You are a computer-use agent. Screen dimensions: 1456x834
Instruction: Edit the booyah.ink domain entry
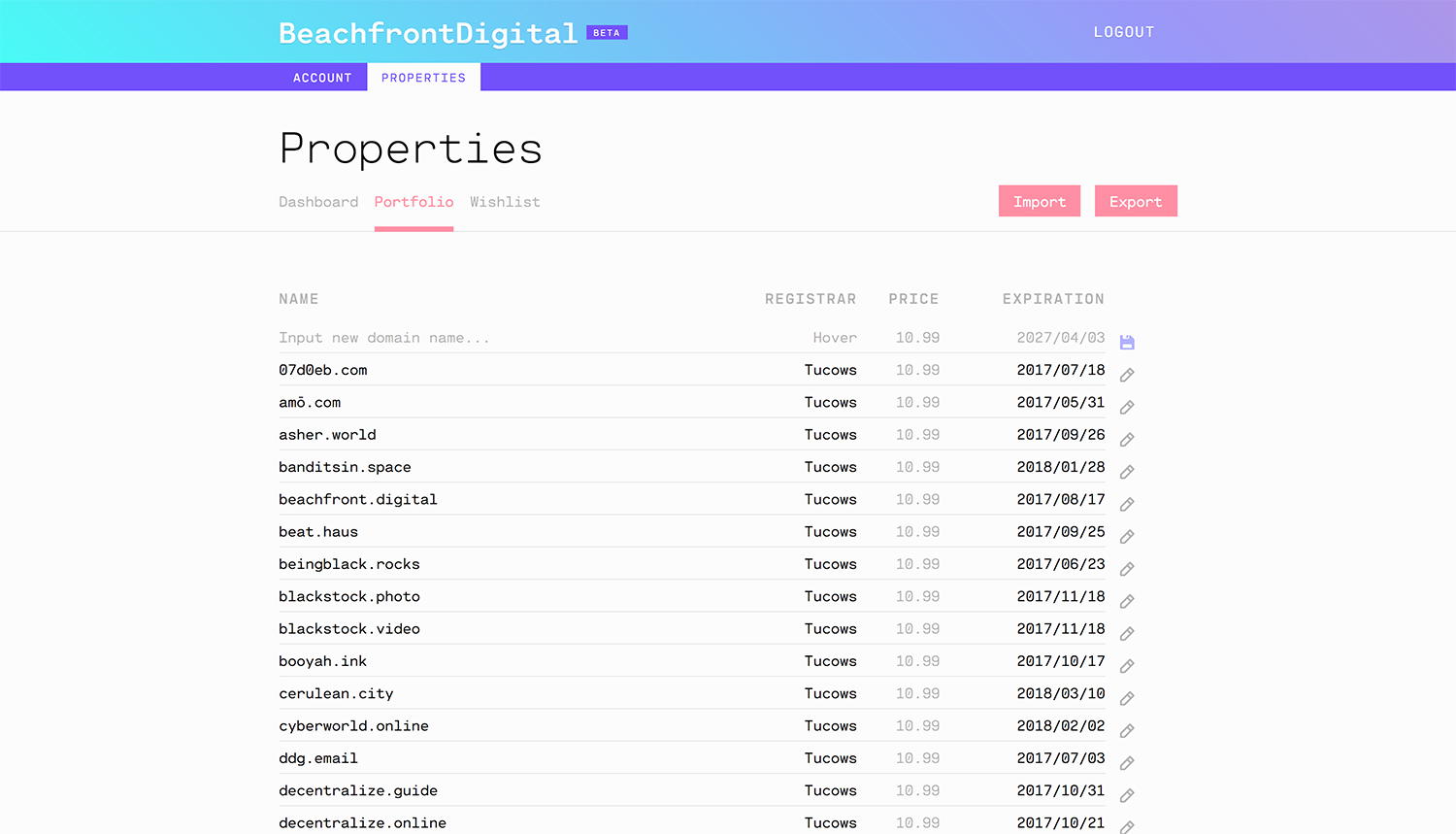coord(1126,665)
